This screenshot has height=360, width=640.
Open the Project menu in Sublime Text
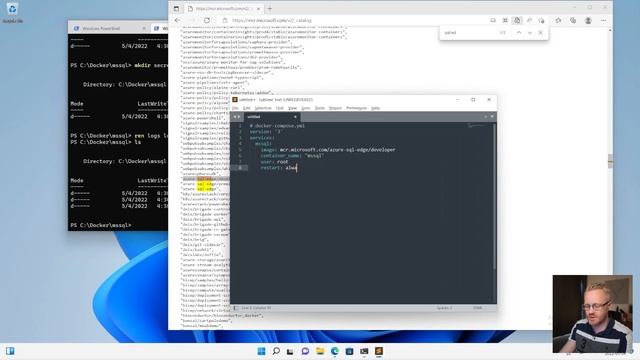coord(335,108)
